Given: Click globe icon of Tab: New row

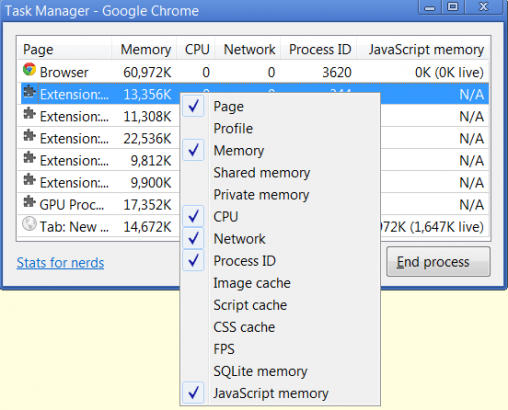Looking at the screenshot, I should pyautogui.click(x=29, y=224).
